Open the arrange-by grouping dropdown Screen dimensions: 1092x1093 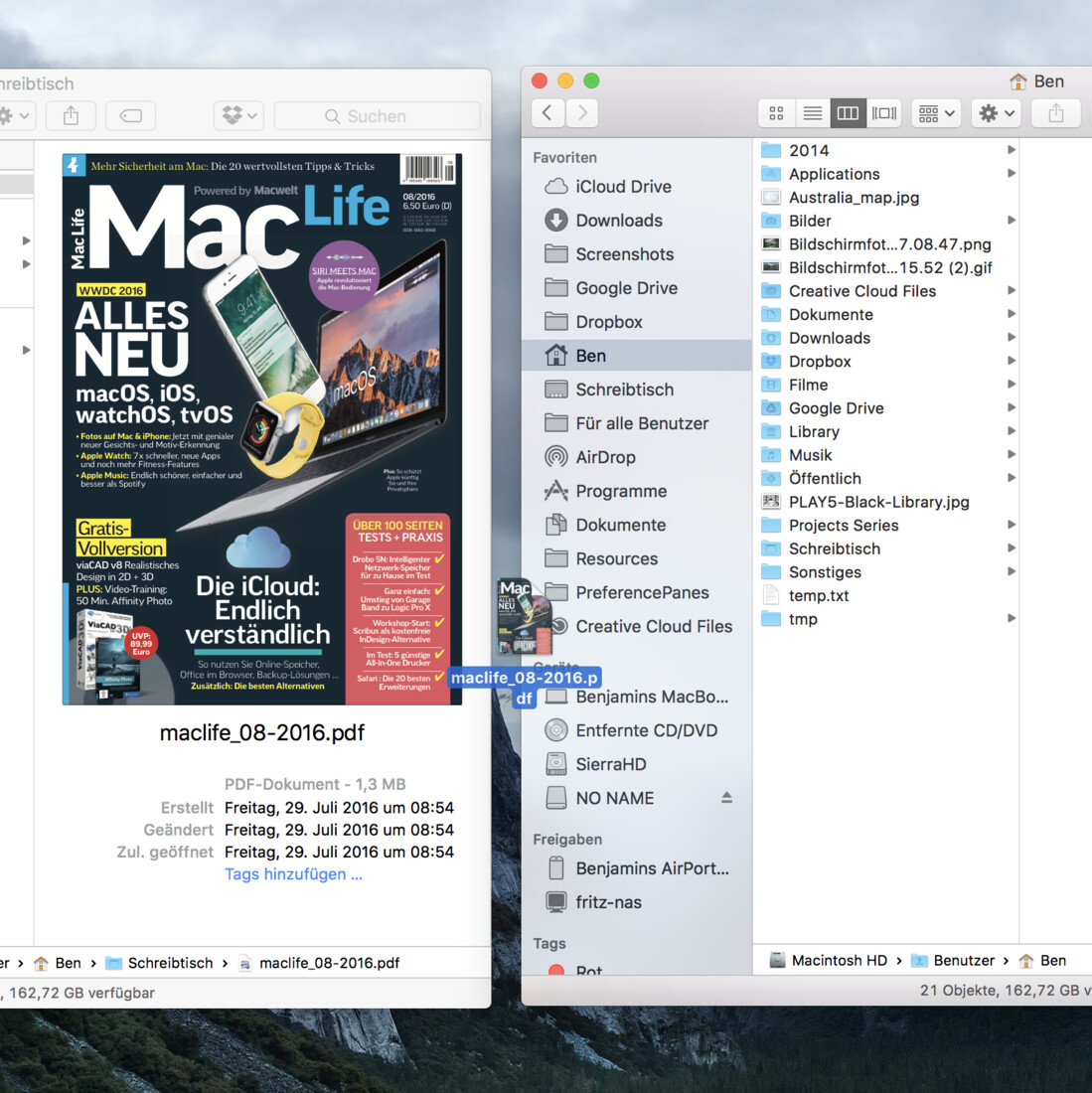coord(937,113)
